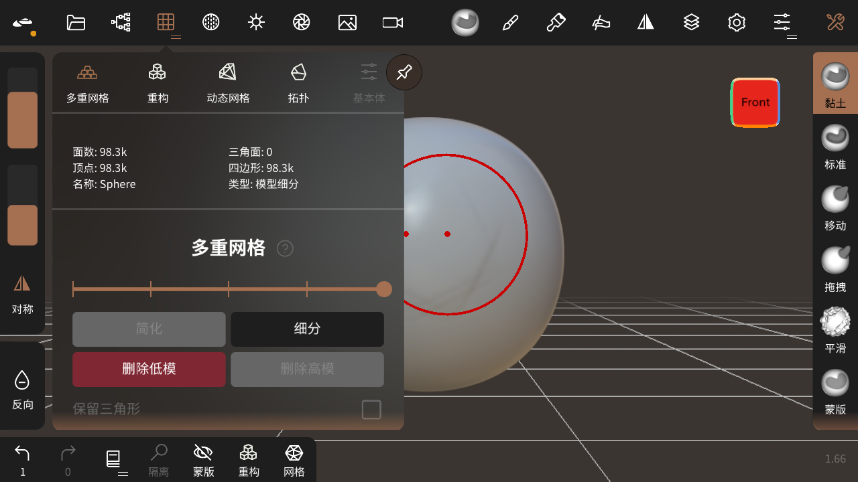Select the 蒙版 mask brush

[835, 392]
